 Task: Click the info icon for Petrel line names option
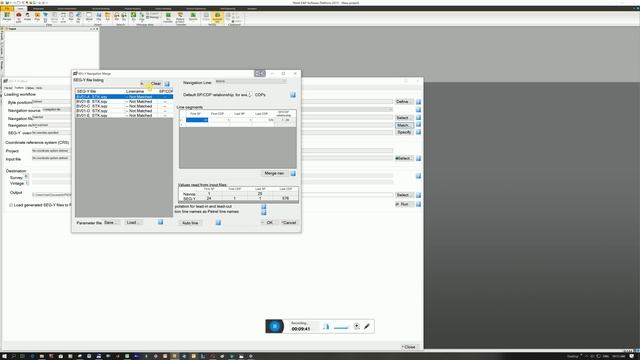click(x=263, y=212)
